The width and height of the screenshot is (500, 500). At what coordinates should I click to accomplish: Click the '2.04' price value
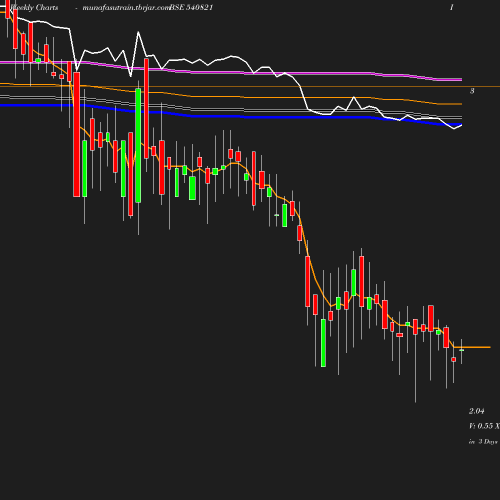coord(476,411)
